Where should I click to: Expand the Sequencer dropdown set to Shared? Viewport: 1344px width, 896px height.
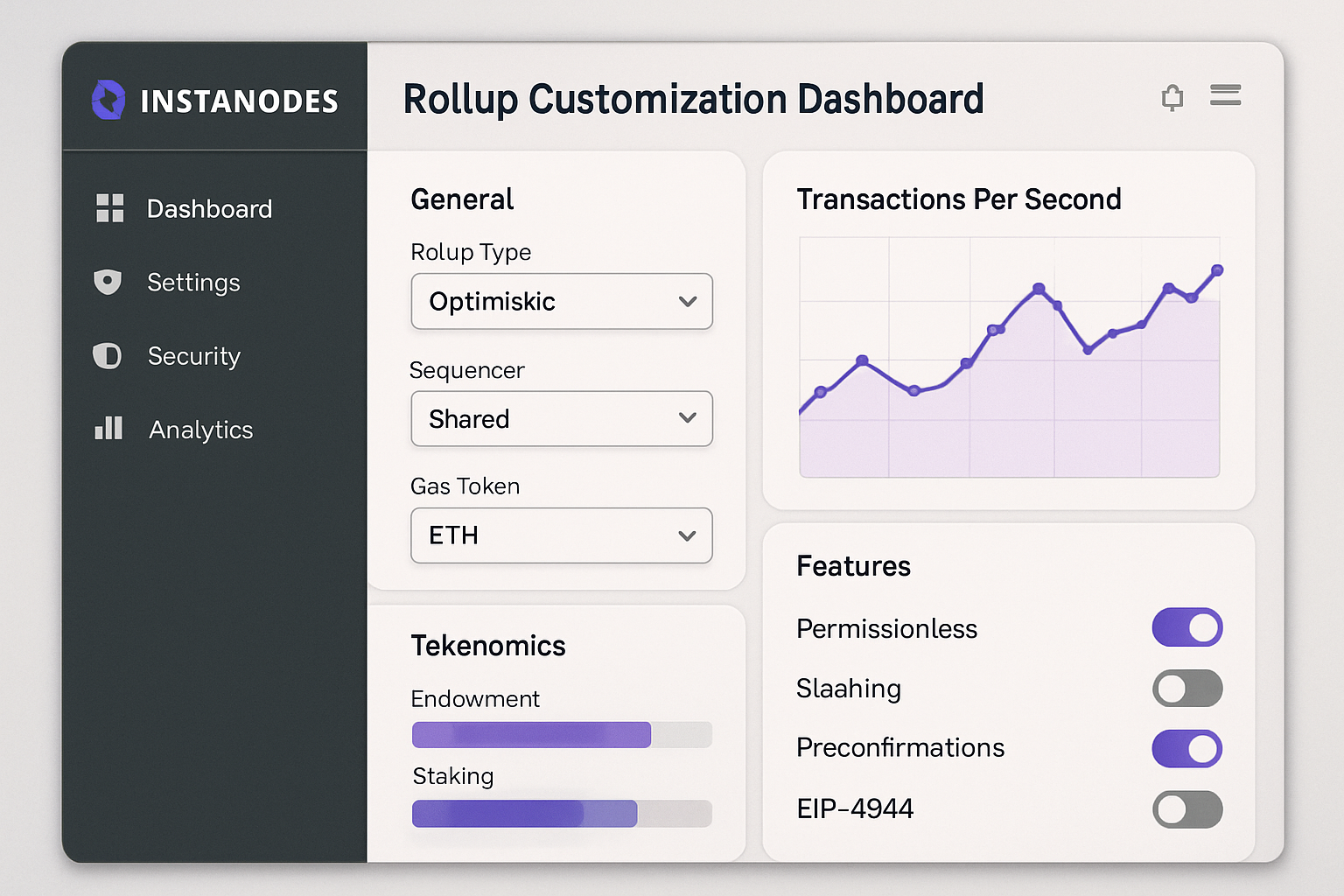click(561, 419)
